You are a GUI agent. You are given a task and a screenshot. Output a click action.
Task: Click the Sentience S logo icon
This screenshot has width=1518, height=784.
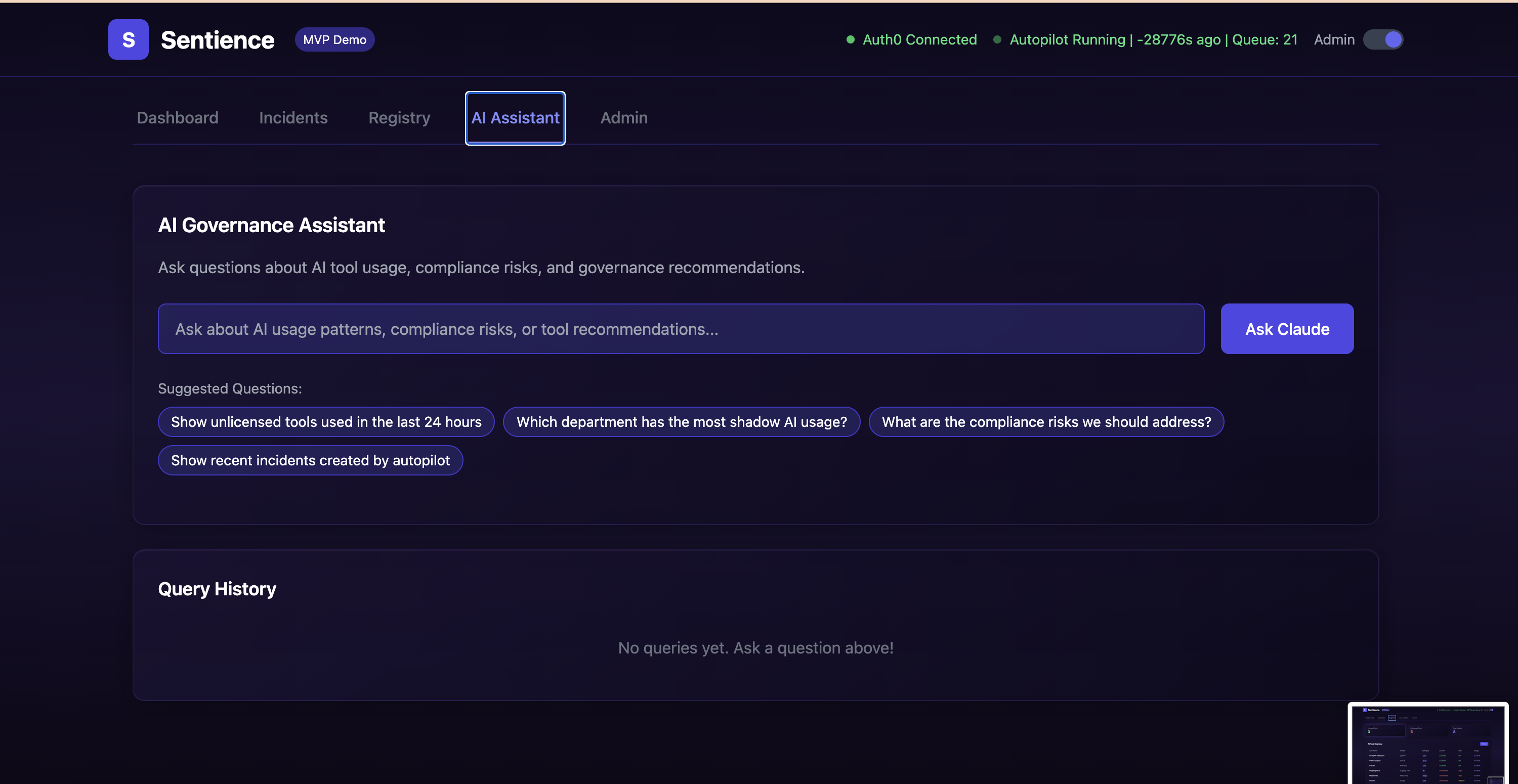tap(128, 39)
